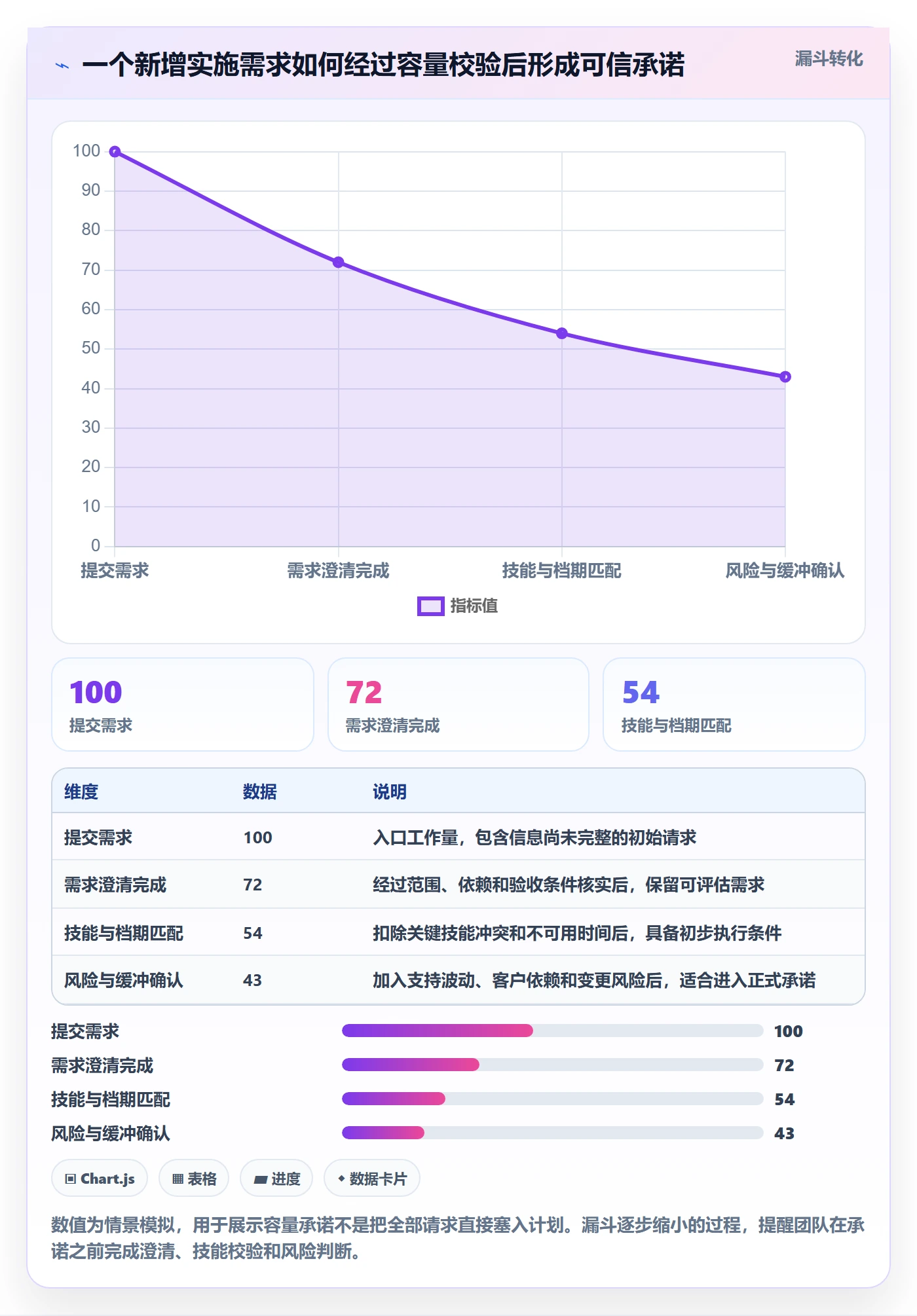Select the 风险与缓冲确认 table row cell
The image size is (917, 1316).
point(124,980)
